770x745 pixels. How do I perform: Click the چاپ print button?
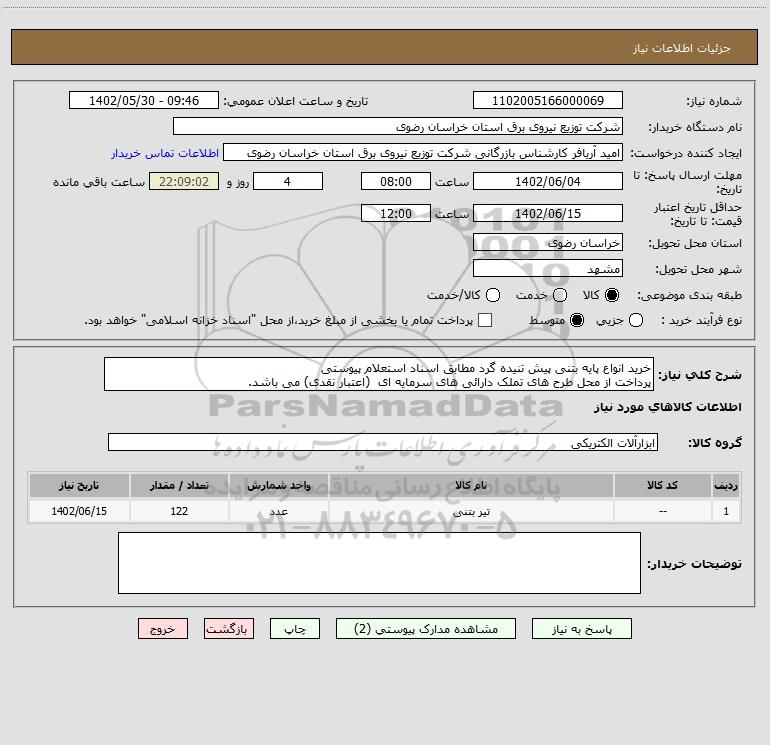pos(295,629)
